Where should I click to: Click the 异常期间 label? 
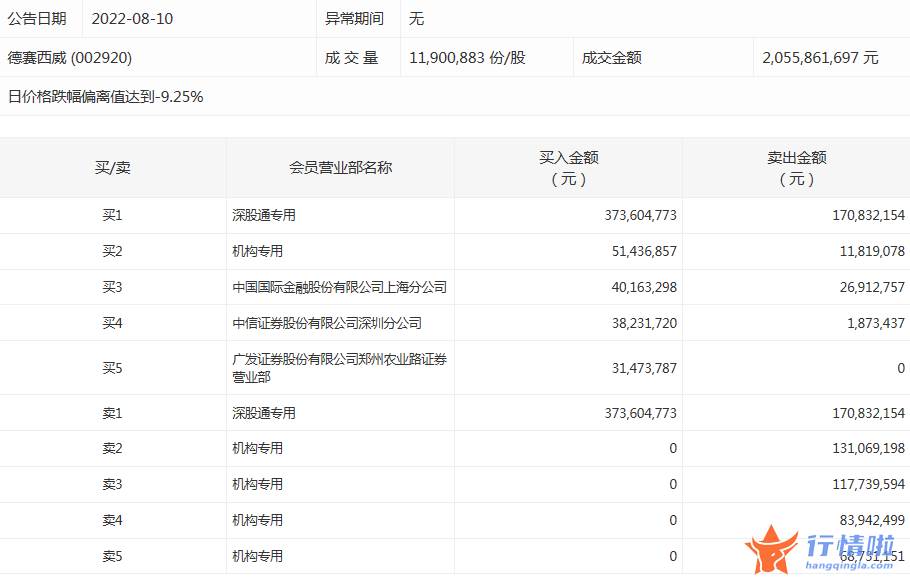click(355, 19)
